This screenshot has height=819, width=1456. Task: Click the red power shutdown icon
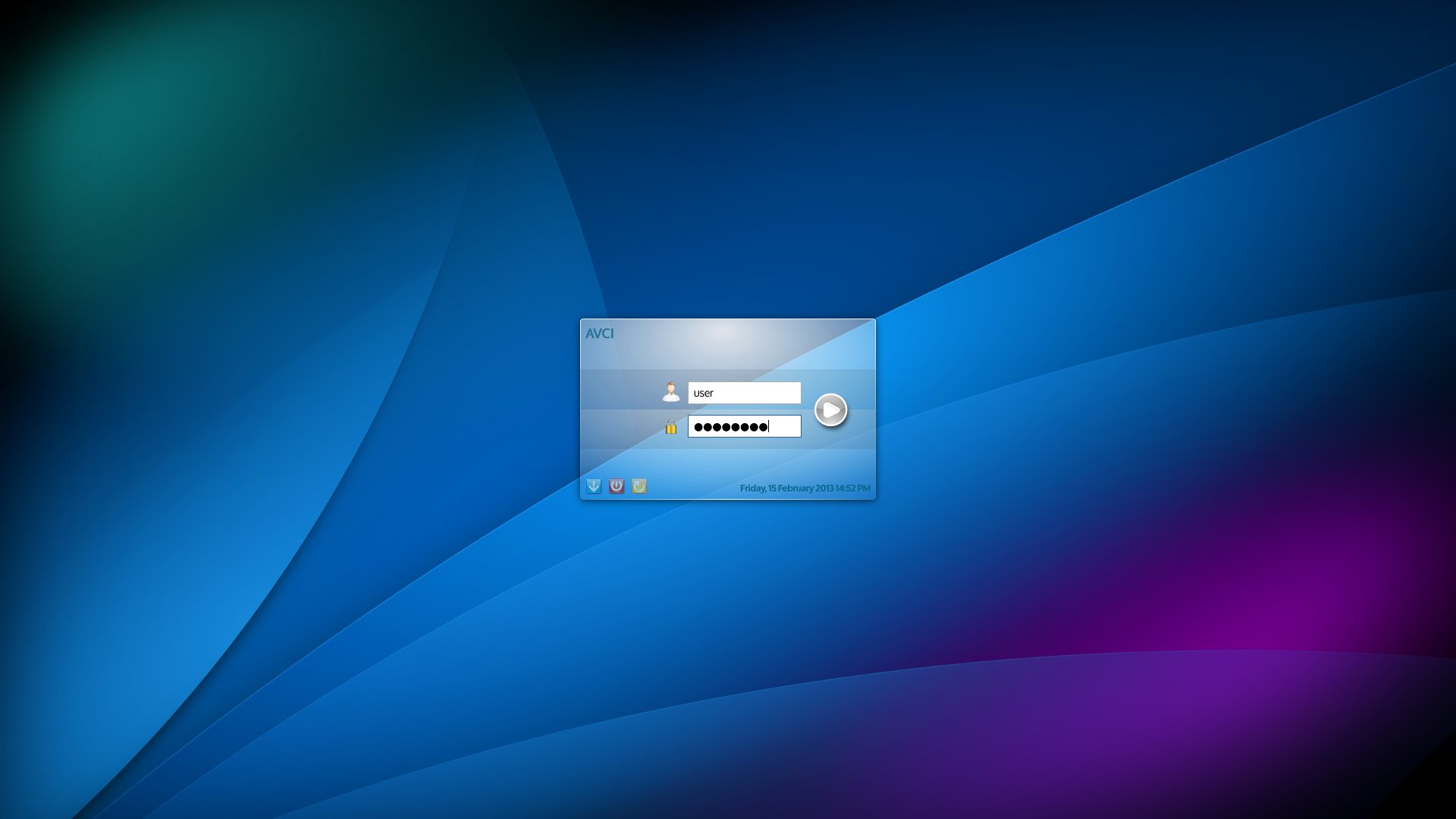click(617, 486)
